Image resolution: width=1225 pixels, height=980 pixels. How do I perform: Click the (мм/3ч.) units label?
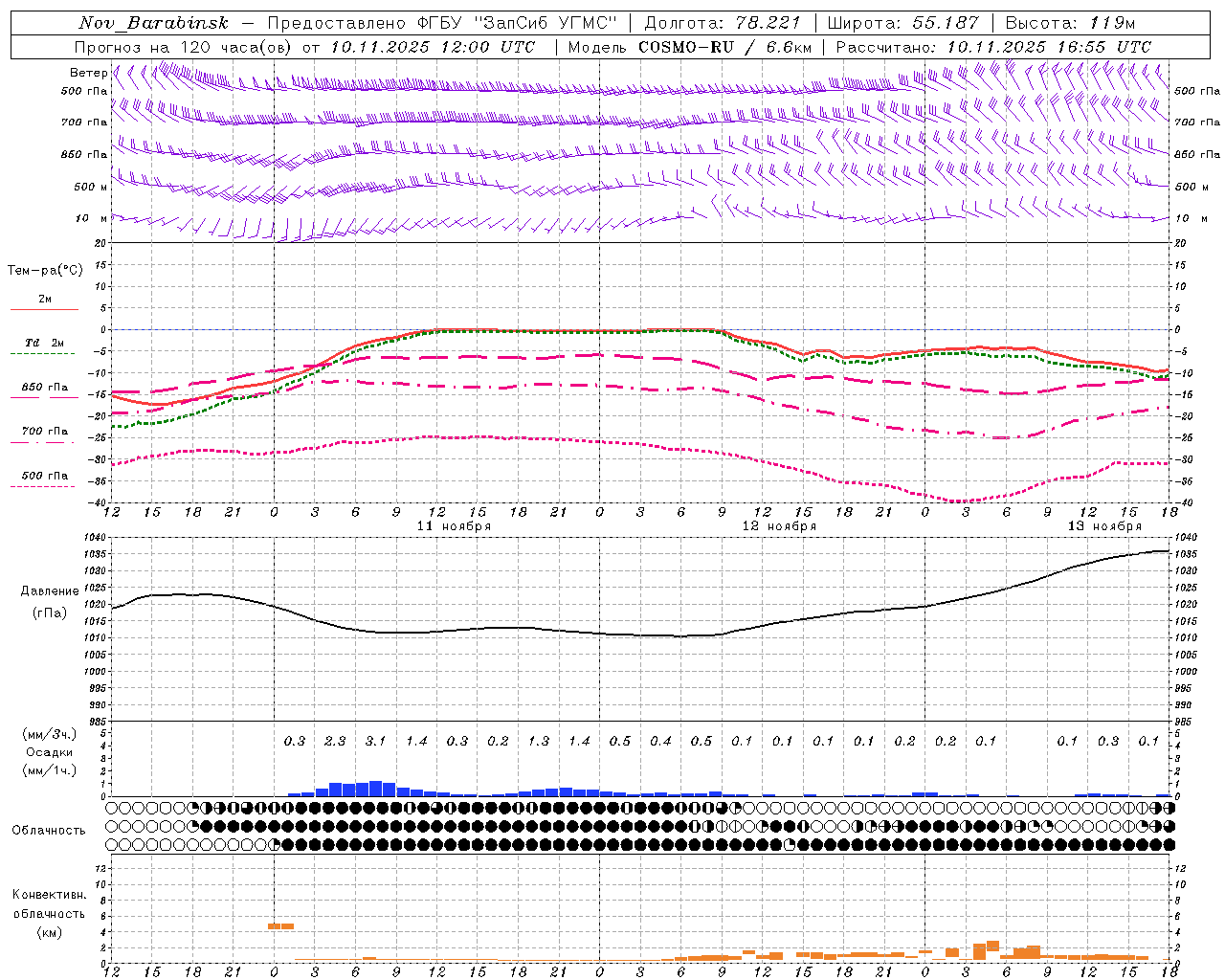(x=49, y=735)
